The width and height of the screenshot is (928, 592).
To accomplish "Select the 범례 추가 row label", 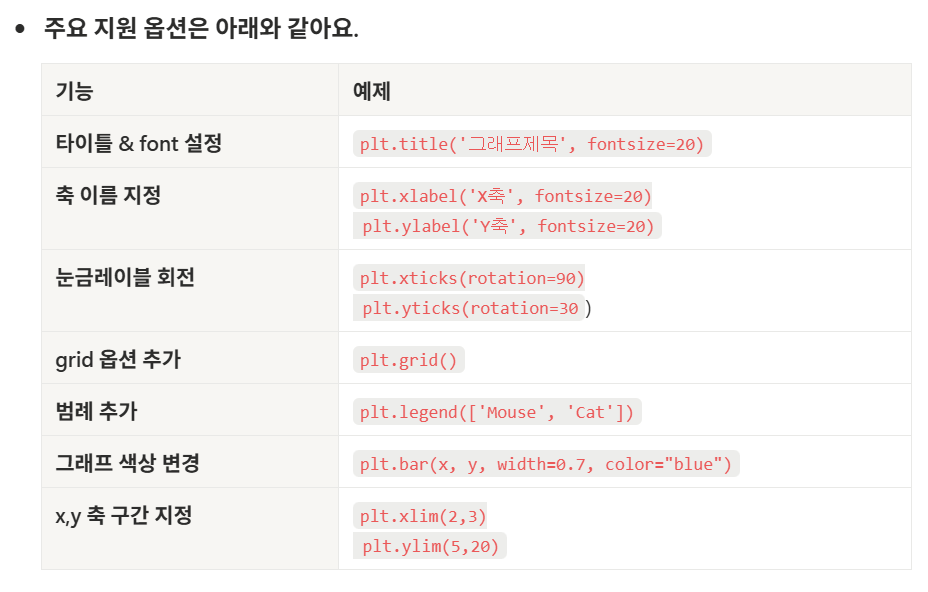I will [90, 410].
